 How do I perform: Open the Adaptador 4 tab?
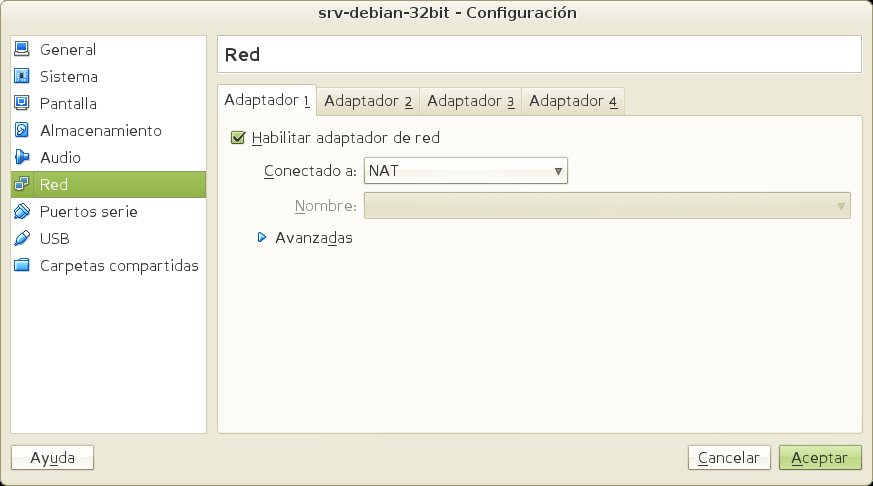[573, 101]
